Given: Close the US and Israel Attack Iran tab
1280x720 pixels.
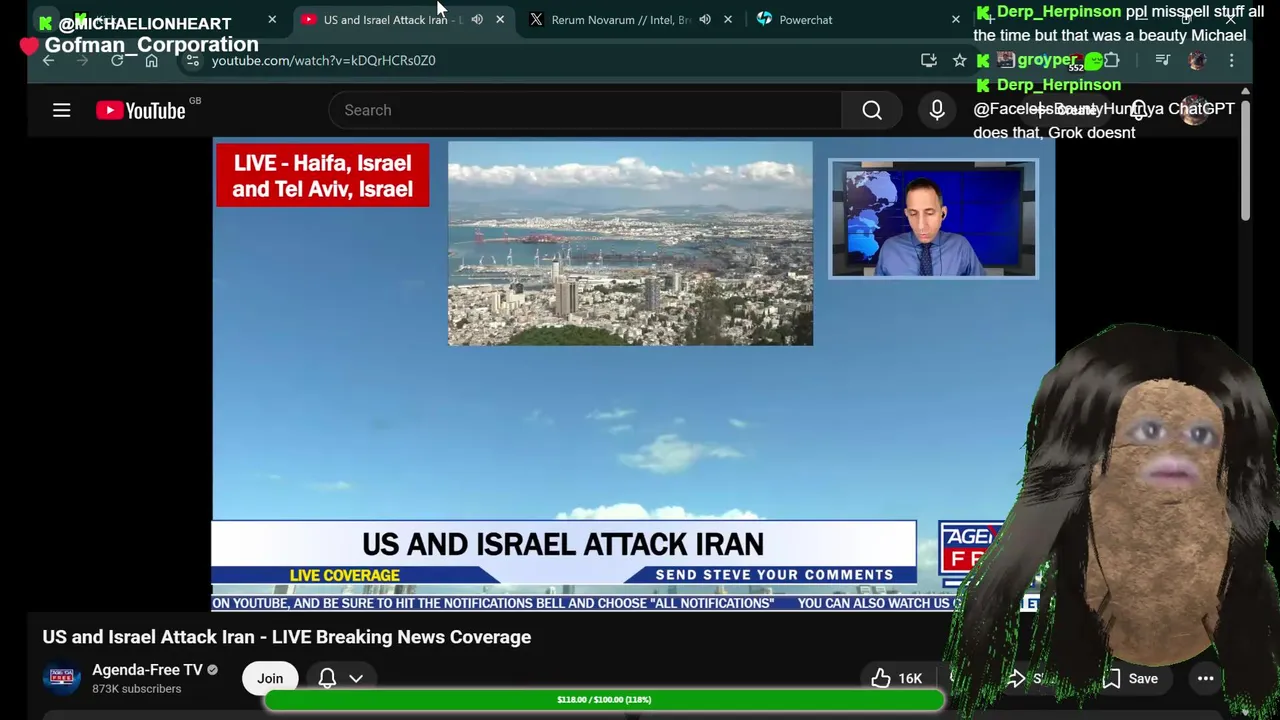Looking at the screenshot, I should coord(500,19).
